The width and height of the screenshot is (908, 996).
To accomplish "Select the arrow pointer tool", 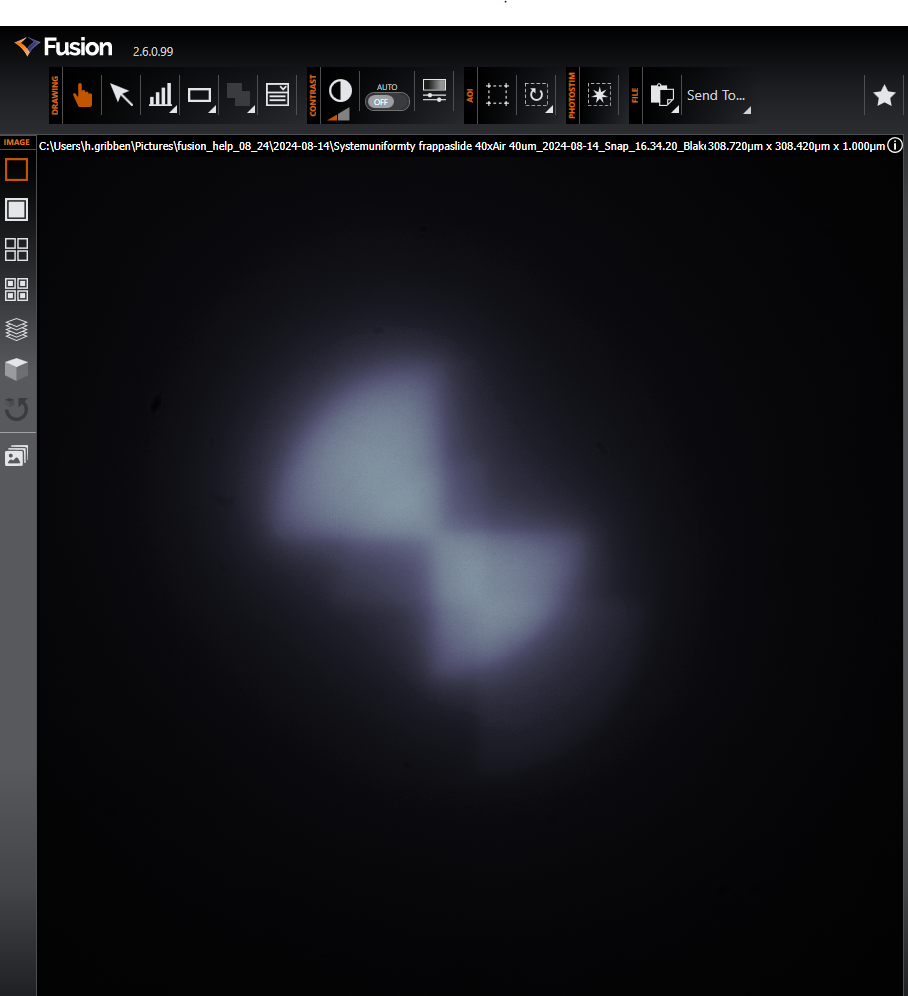I will pos(121,95).
